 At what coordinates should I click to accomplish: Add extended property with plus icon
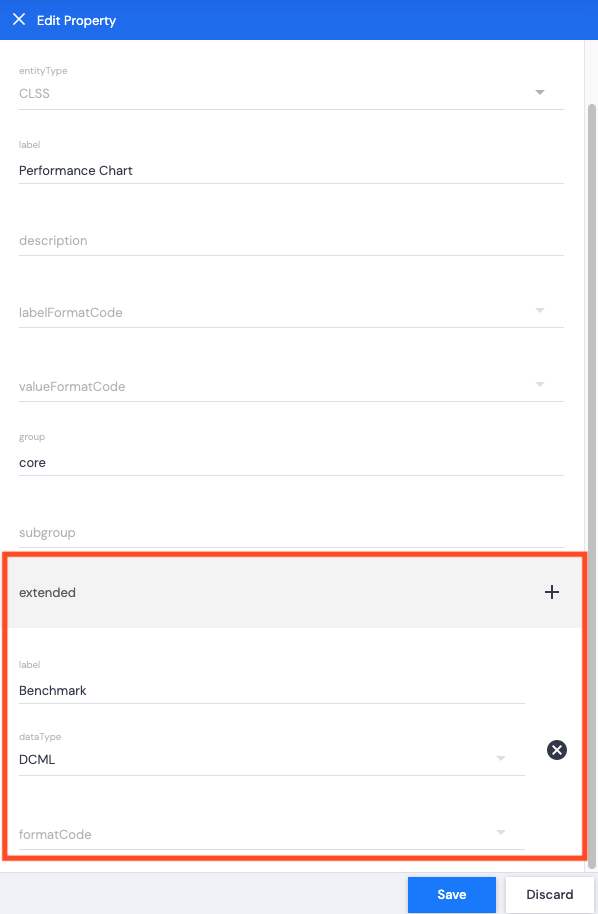click(x=551, y=592)
